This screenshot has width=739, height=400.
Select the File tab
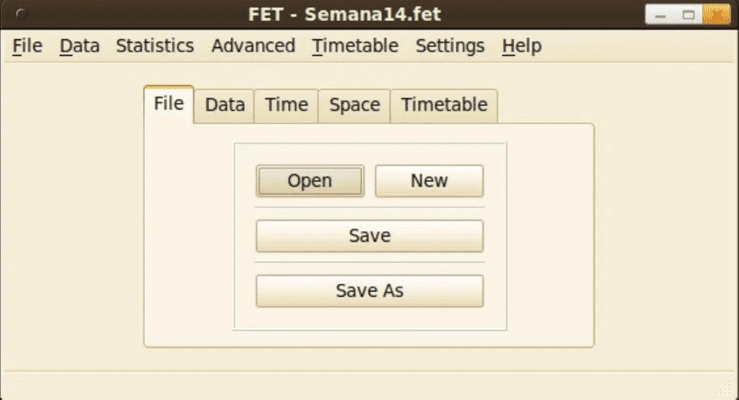tap(168, 104)
